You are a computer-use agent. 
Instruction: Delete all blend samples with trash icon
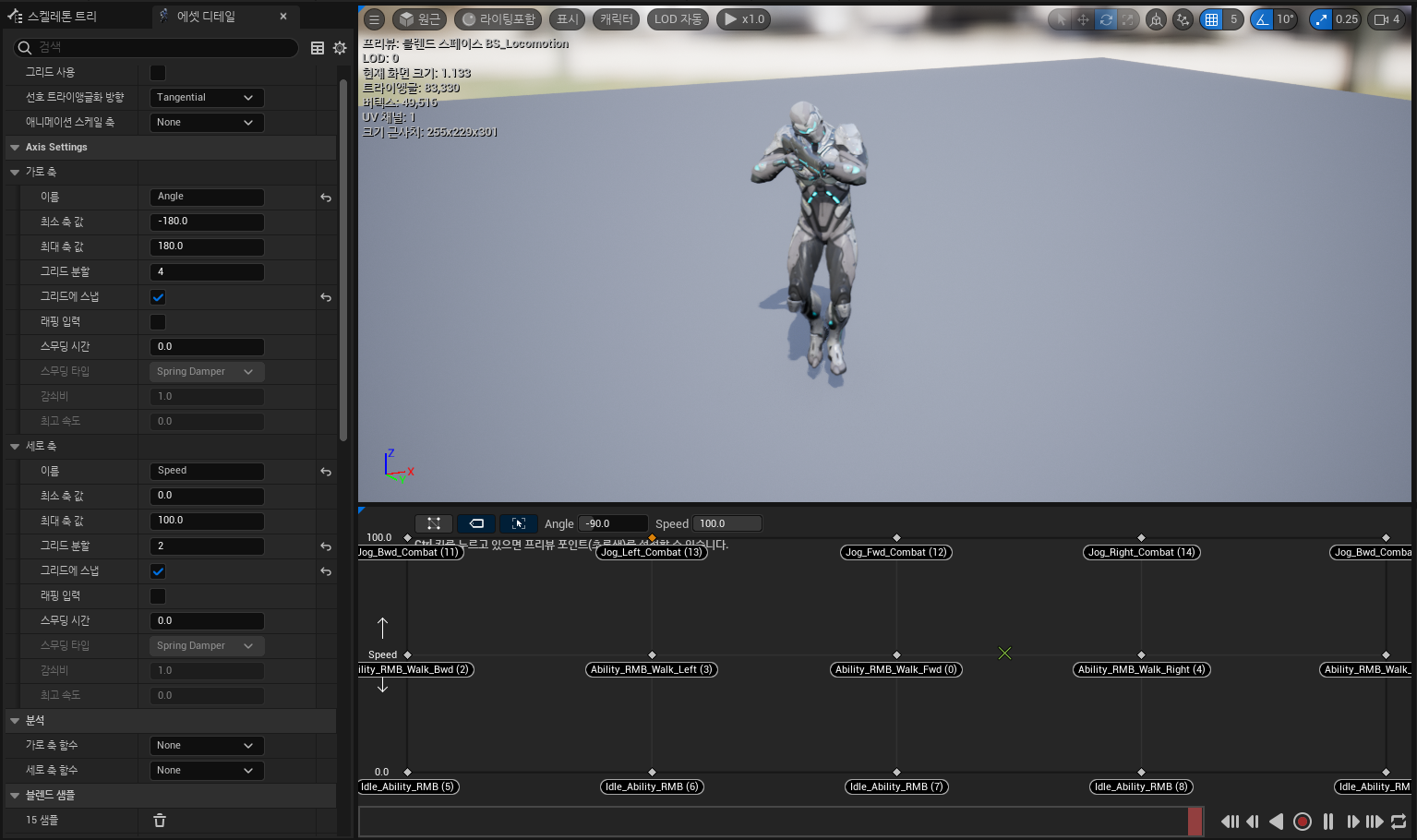160,821
